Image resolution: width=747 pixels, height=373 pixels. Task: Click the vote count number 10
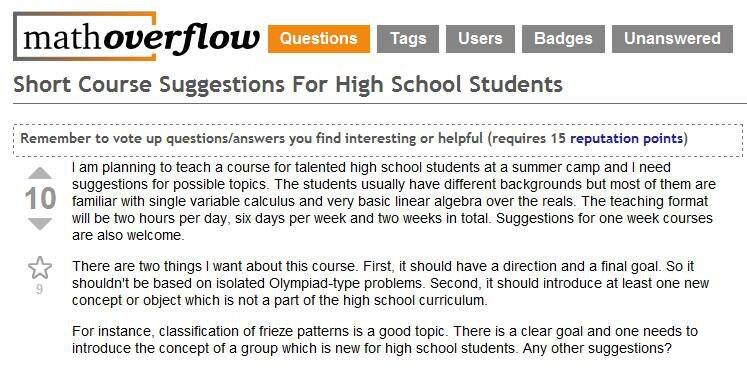coord(40,199)
